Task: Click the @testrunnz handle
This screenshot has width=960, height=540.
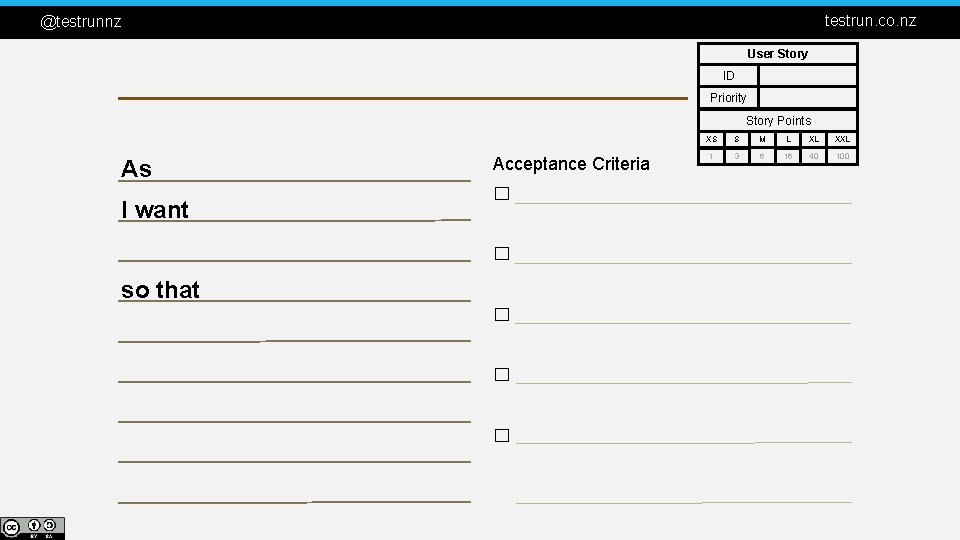Action: [81, 22]
